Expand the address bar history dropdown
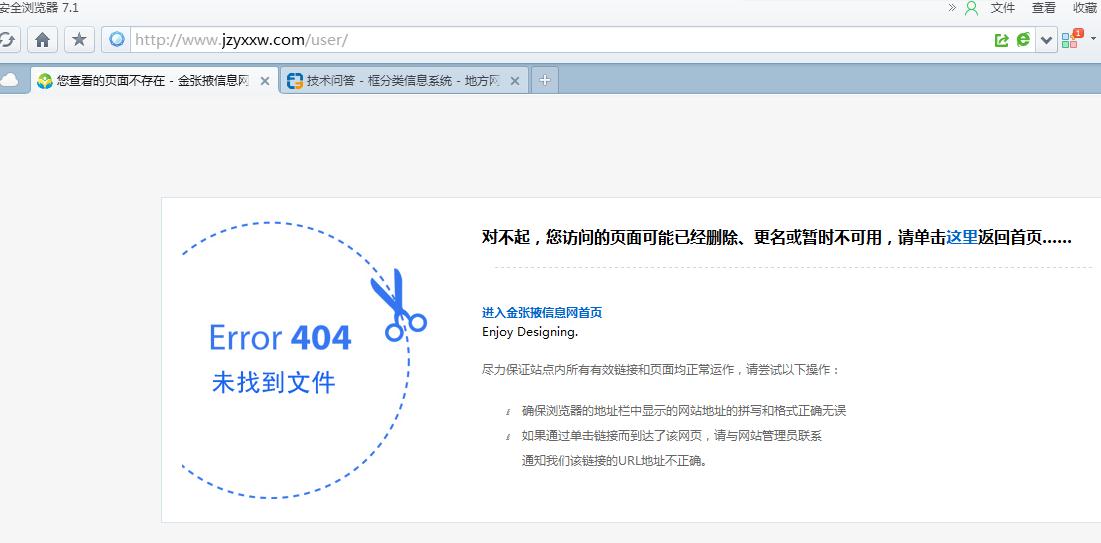This screenshot has height=543, width=1101. click(x=1047, y=40)
